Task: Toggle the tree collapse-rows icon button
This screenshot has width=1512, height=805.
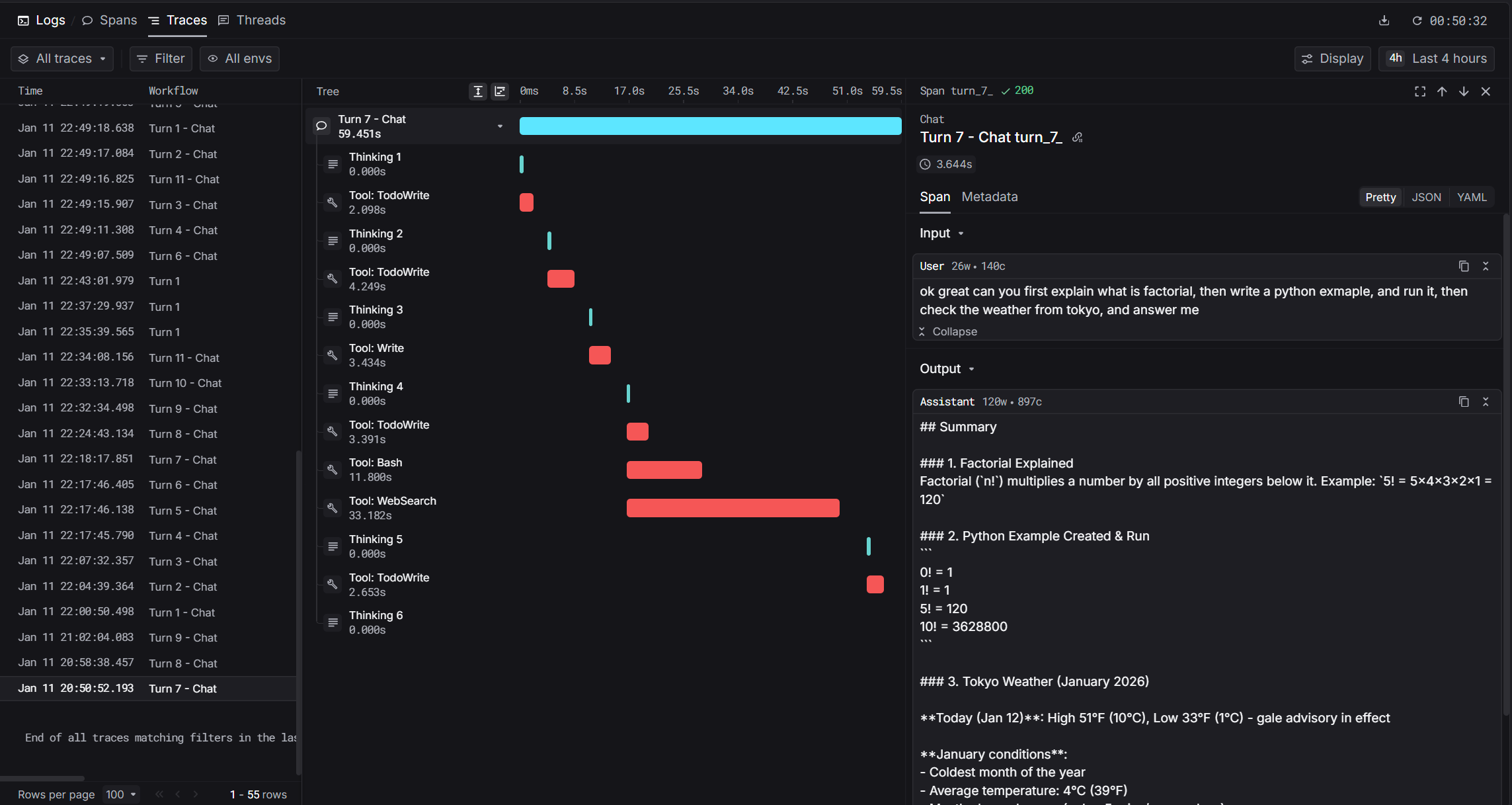Action: (x=478, y=91)
